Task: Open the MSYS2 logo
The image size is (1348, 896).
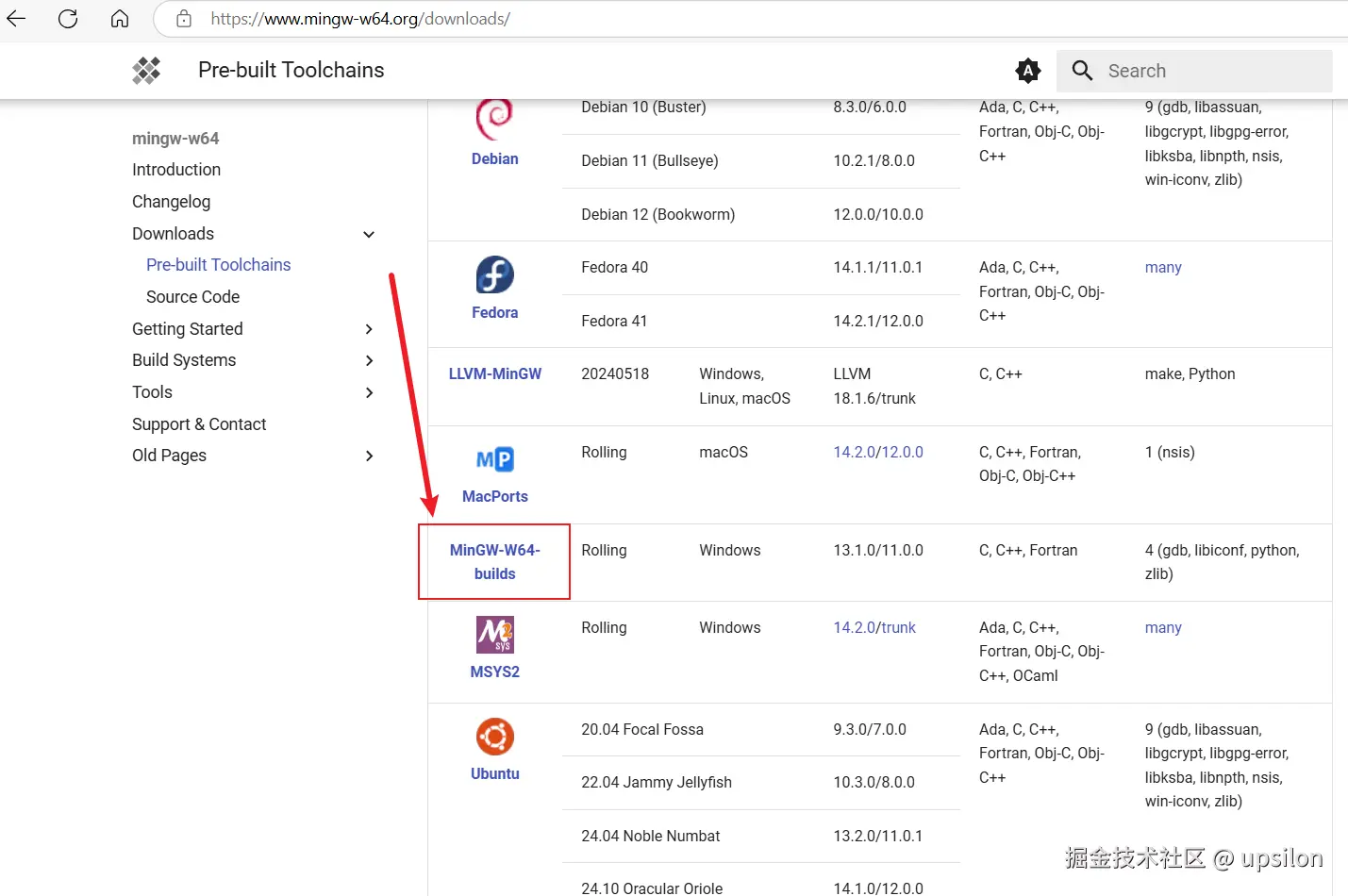Action: point(495,635)
